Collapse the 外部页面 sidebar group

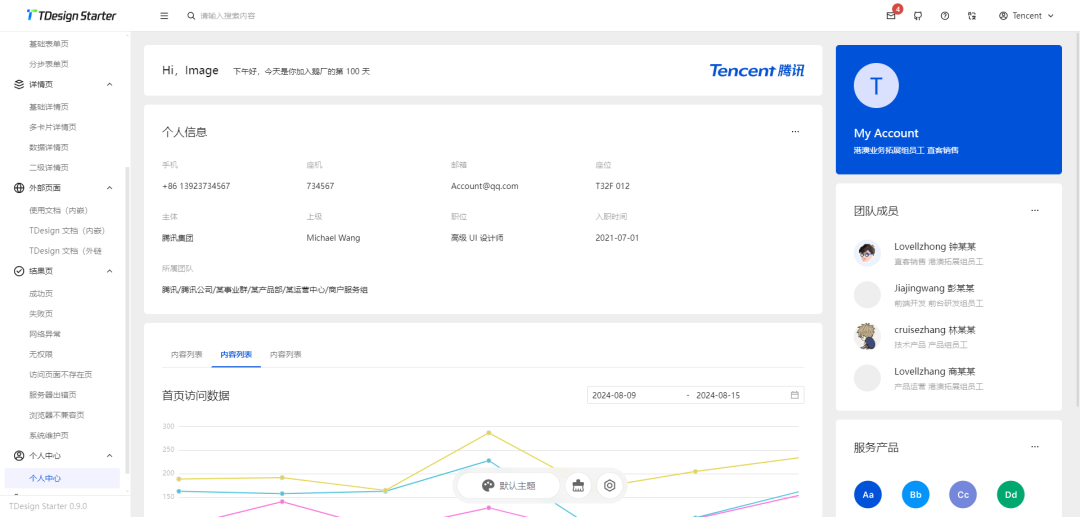pyautogui.click(x=109, y=188)
